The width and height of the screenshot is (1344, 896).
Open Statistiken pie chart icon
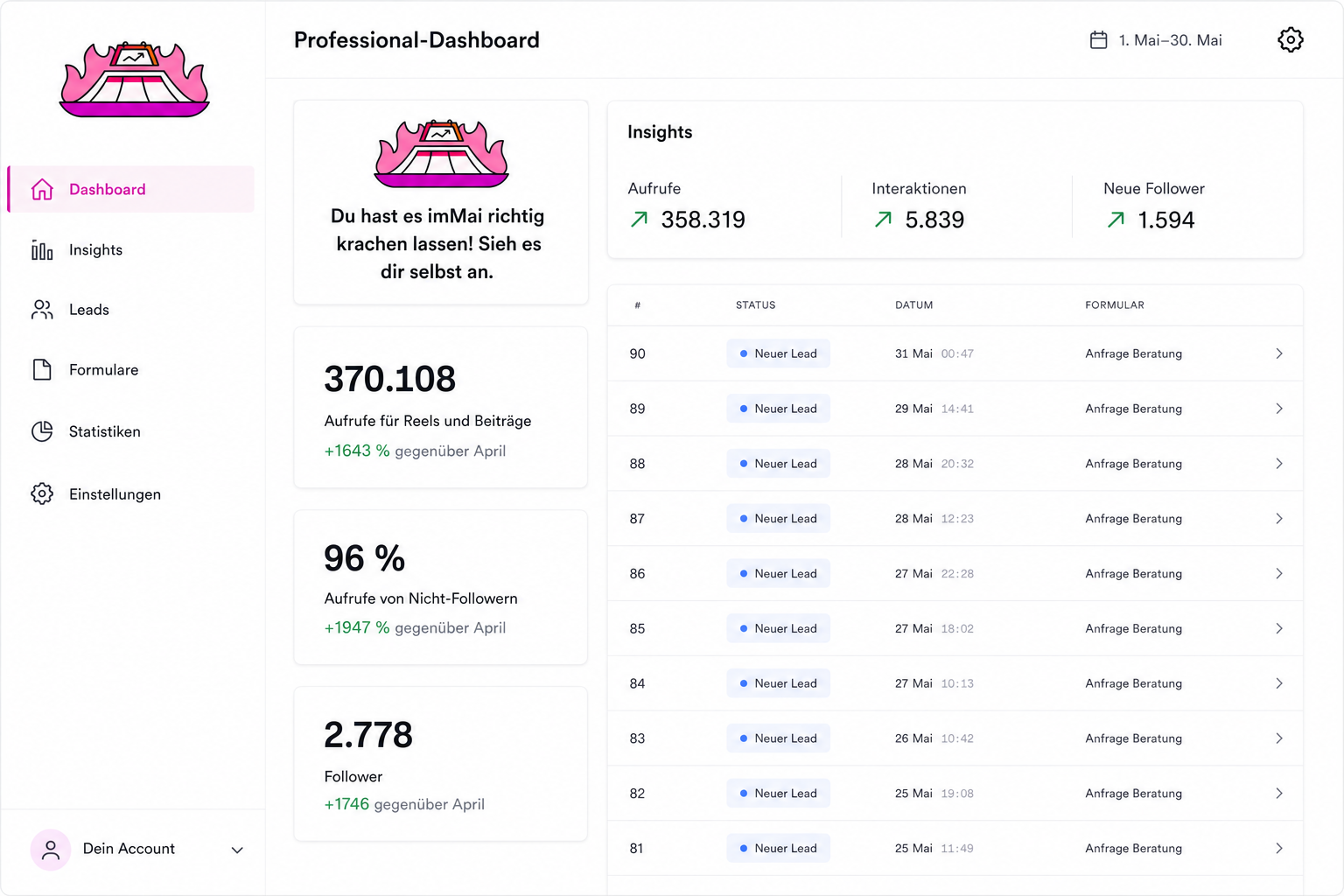click(x=42, y=431)
